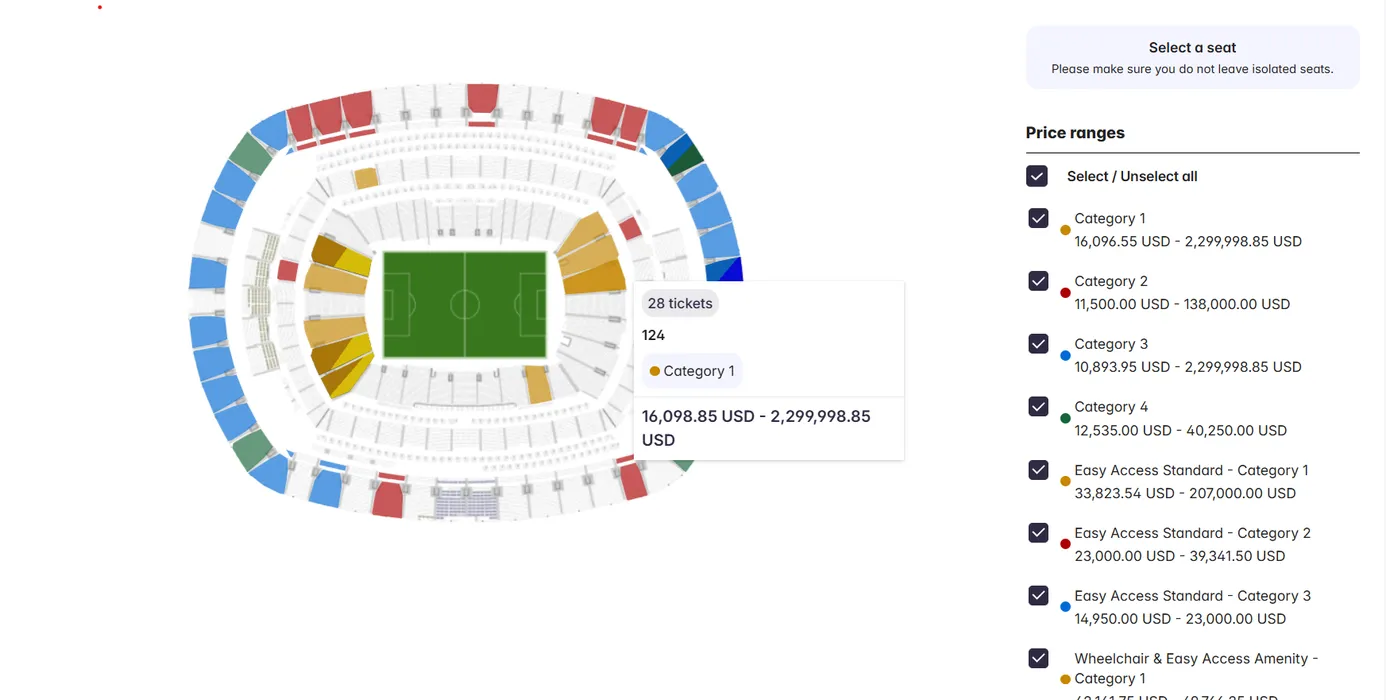Toggle Easy Access Standard - Category 3 checkbox
This screenshot has width=1386, height=700.
[x=1038, y=596]
